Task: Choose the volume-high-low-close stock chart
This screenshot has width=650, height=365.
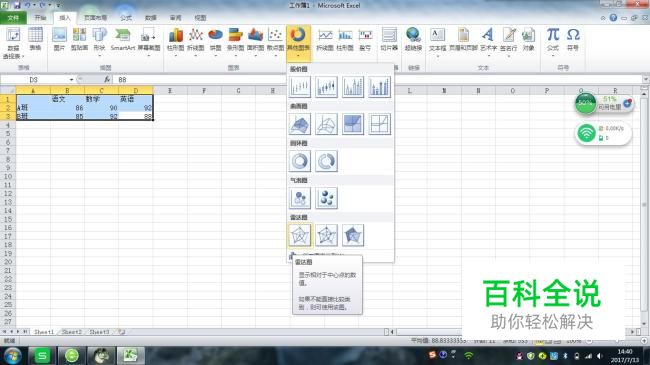Action: 353,87
